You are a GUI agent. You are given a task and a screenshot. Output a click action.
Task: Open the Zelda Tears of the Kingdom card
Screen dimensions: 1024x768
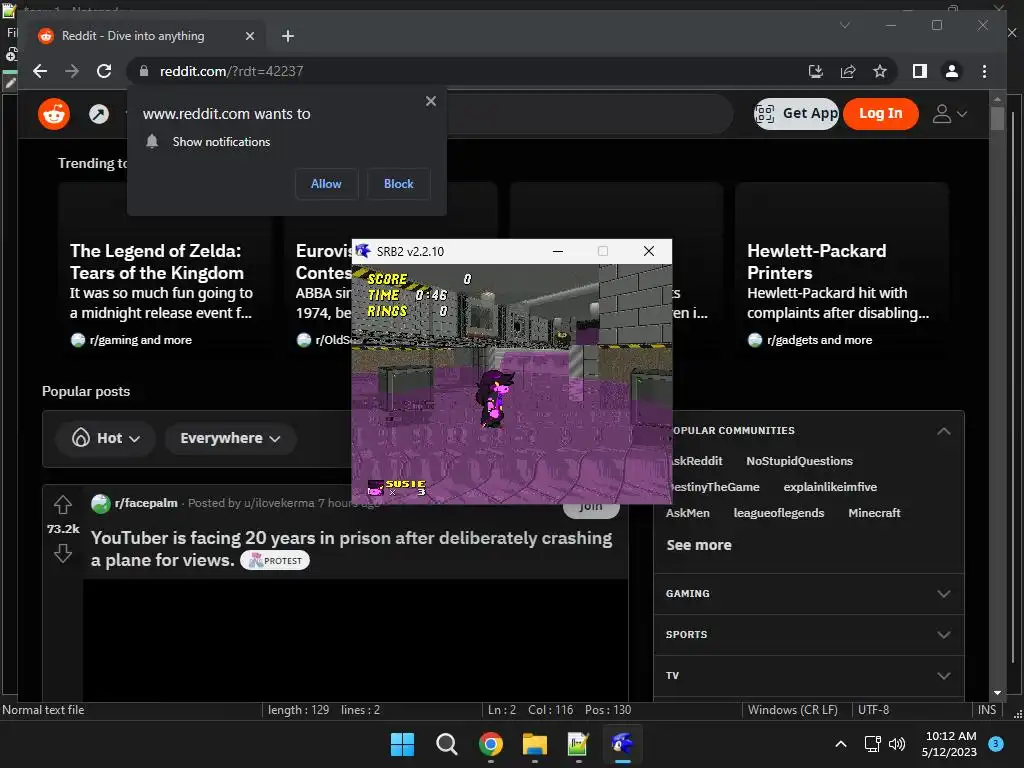point(165,271)
